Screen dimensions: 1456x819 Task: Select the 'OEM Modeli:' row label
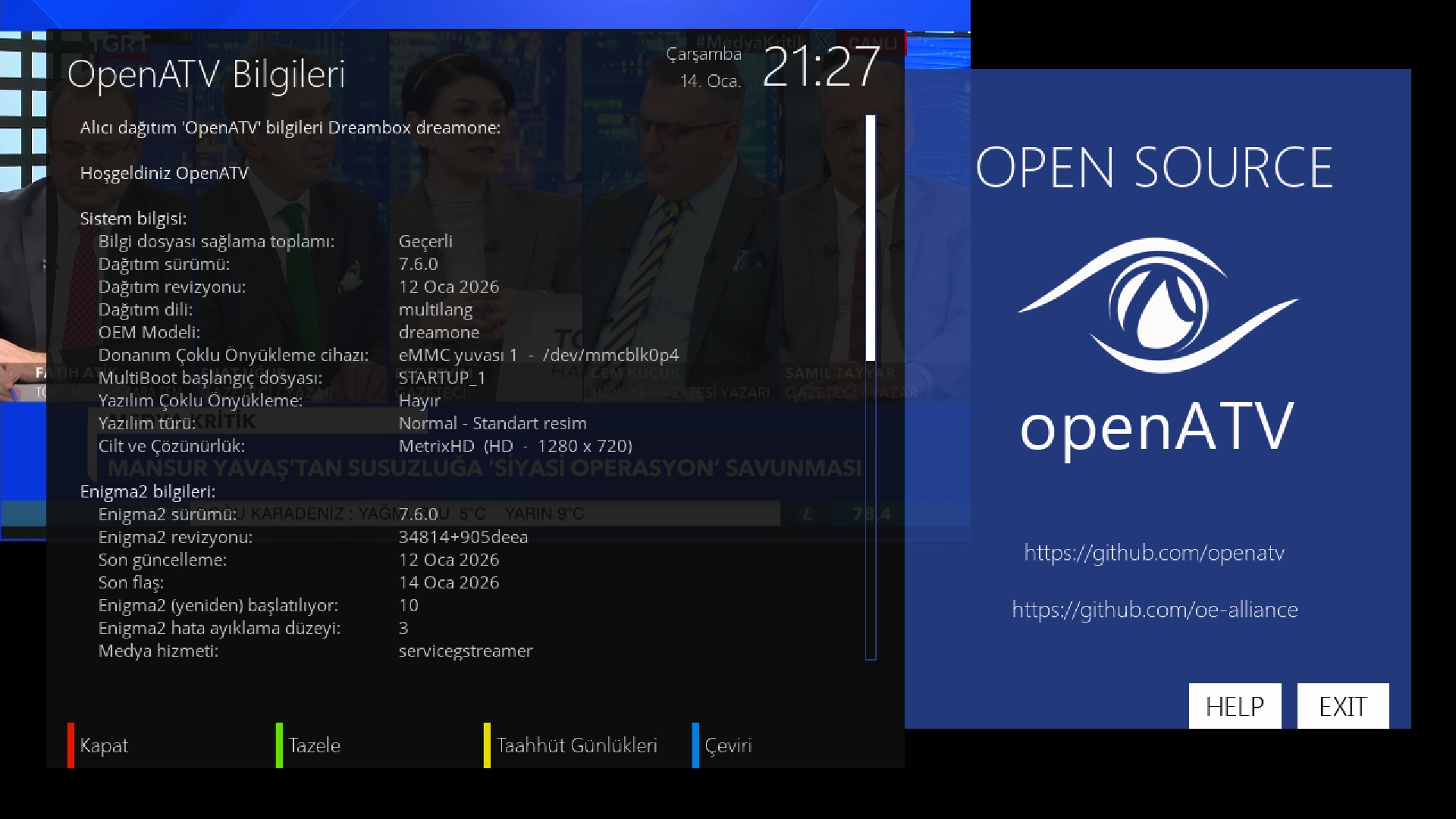click(149, 333)
